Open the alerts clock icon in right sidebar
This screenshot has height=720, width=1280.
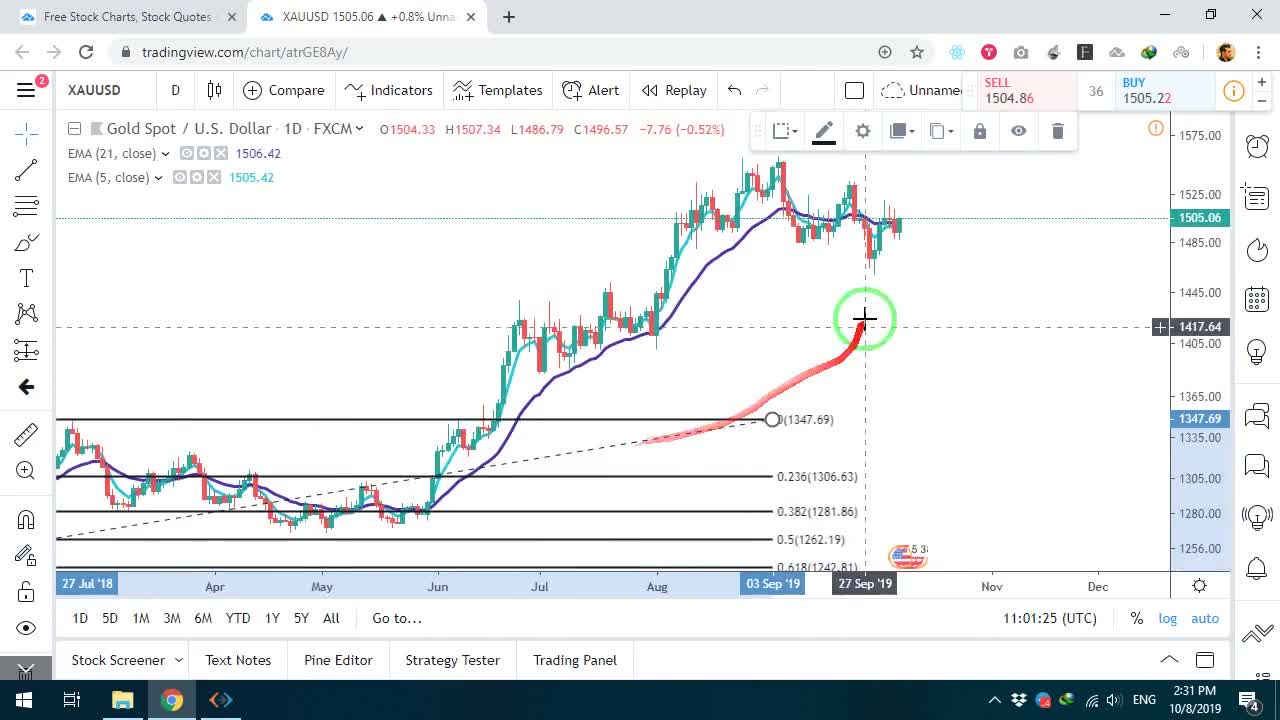1257,146
